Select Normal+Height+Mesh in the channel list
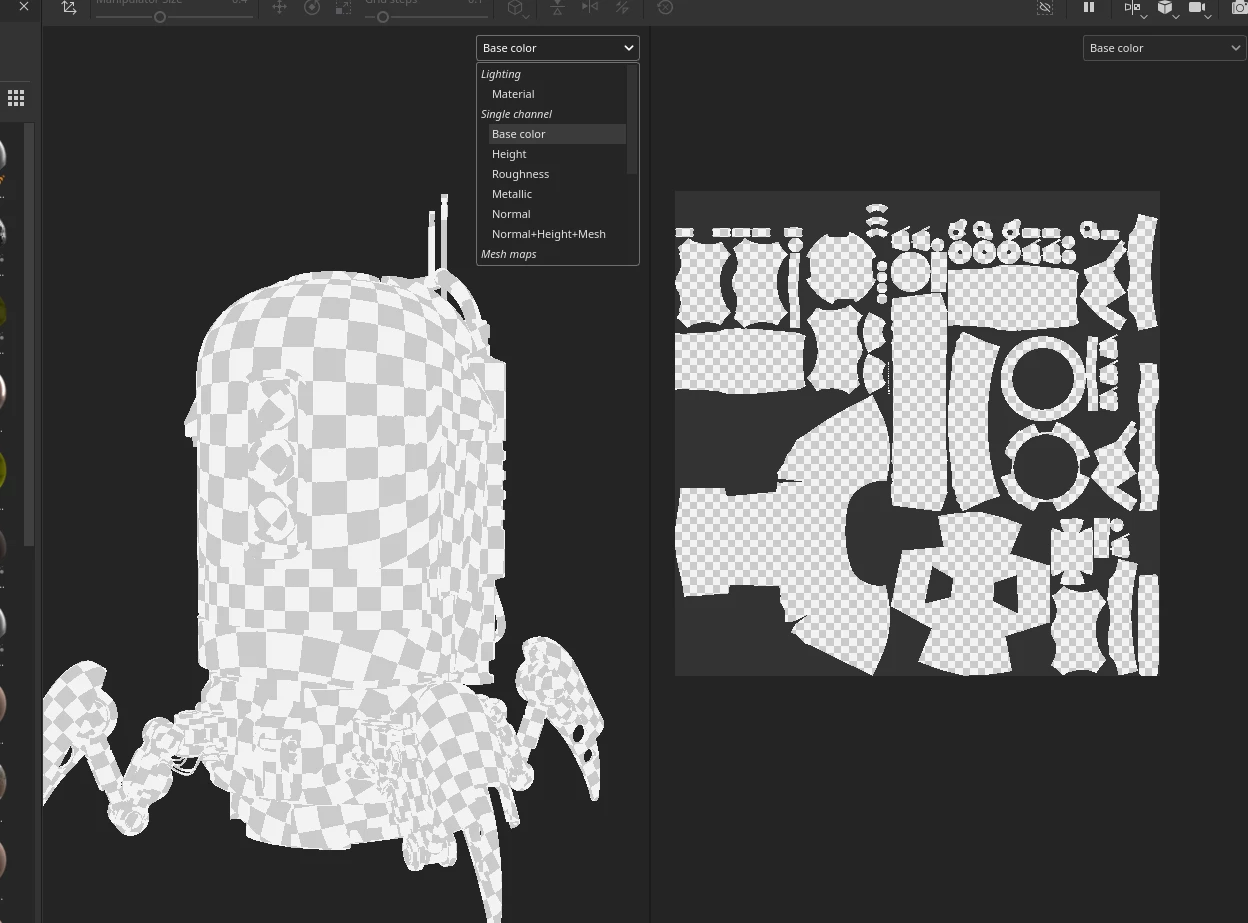The image size is (1248, 923). 557,234
